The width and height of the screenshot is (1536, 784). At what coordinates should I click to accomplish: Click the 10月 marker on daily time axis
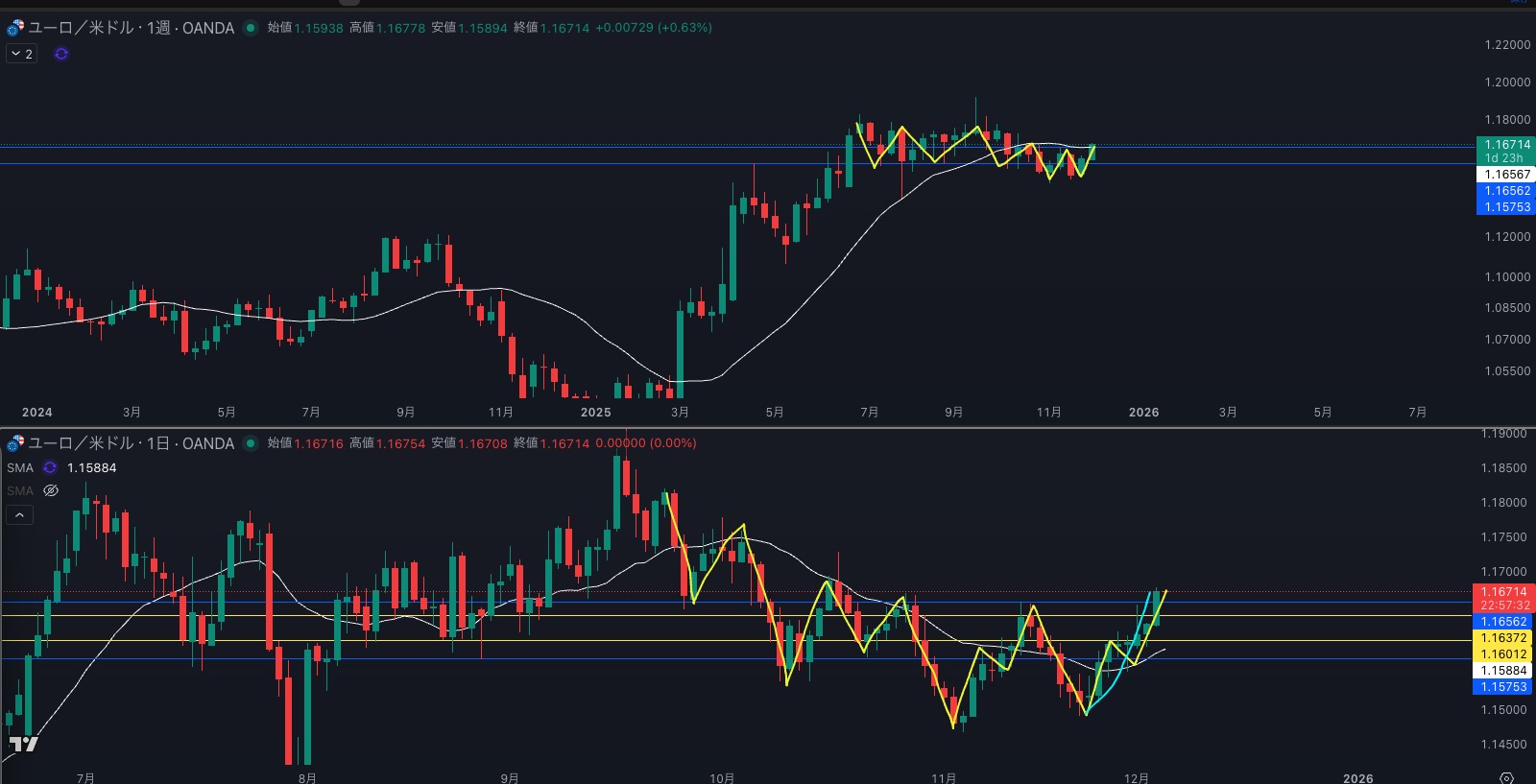click(x=722, y=777)
